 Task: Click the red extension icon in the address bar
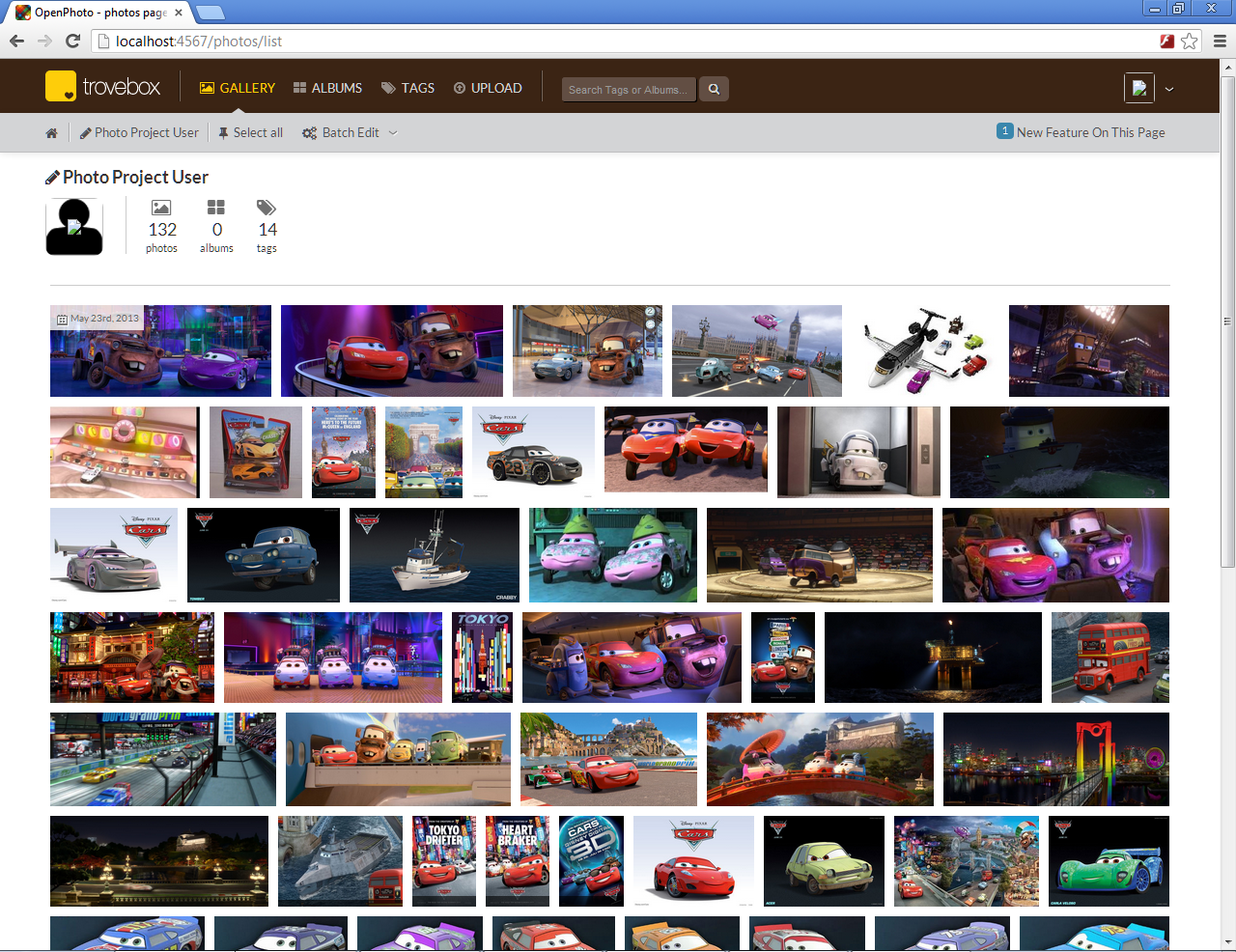[1167, 42]
